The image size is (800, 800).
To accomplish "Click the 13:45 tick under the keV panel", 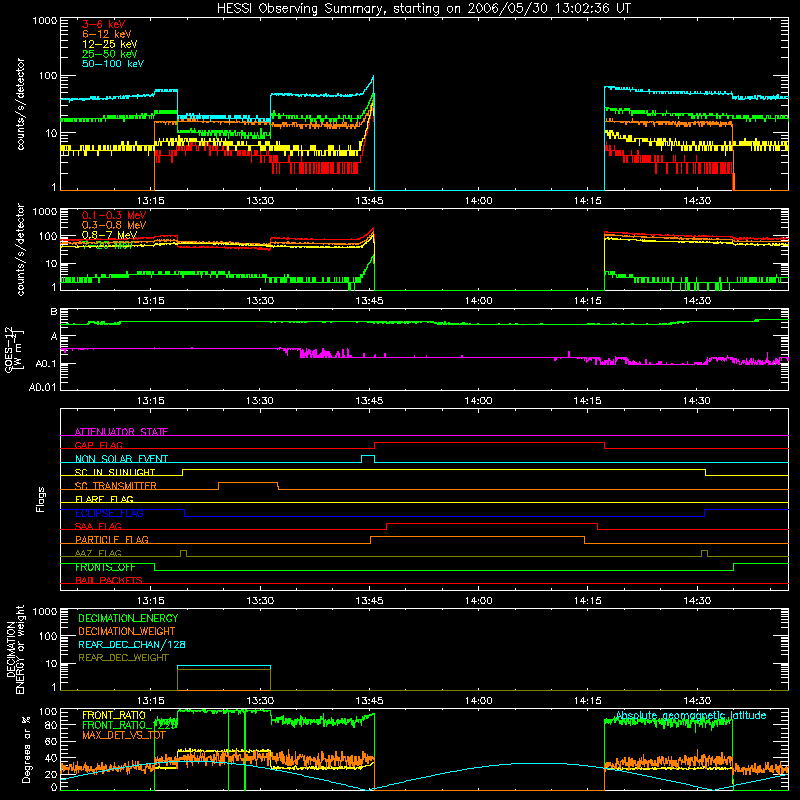I will (369, 201).
